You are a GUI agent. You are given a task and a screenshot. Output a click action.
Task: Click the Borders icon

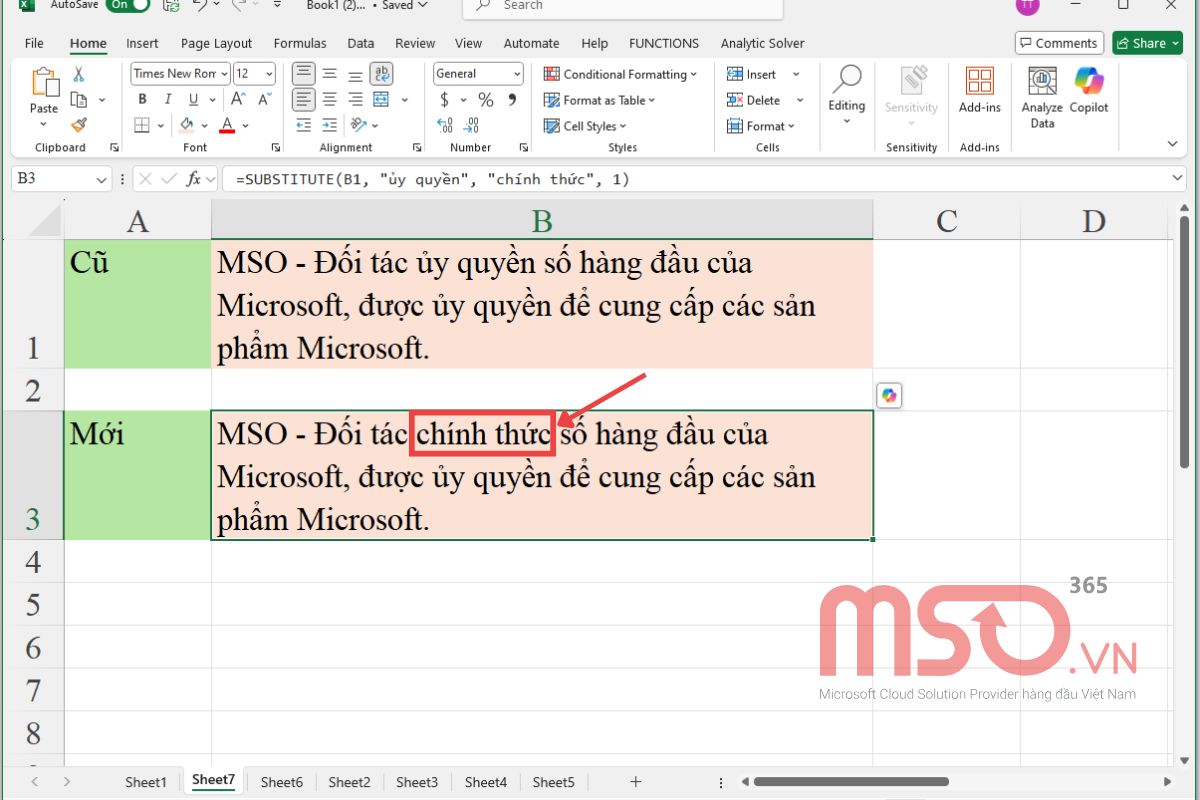point(142,126)
